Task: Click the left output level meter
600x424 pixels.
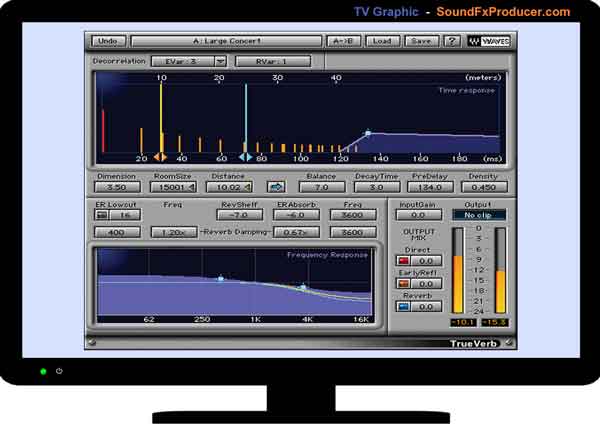Action: [458, 271]
